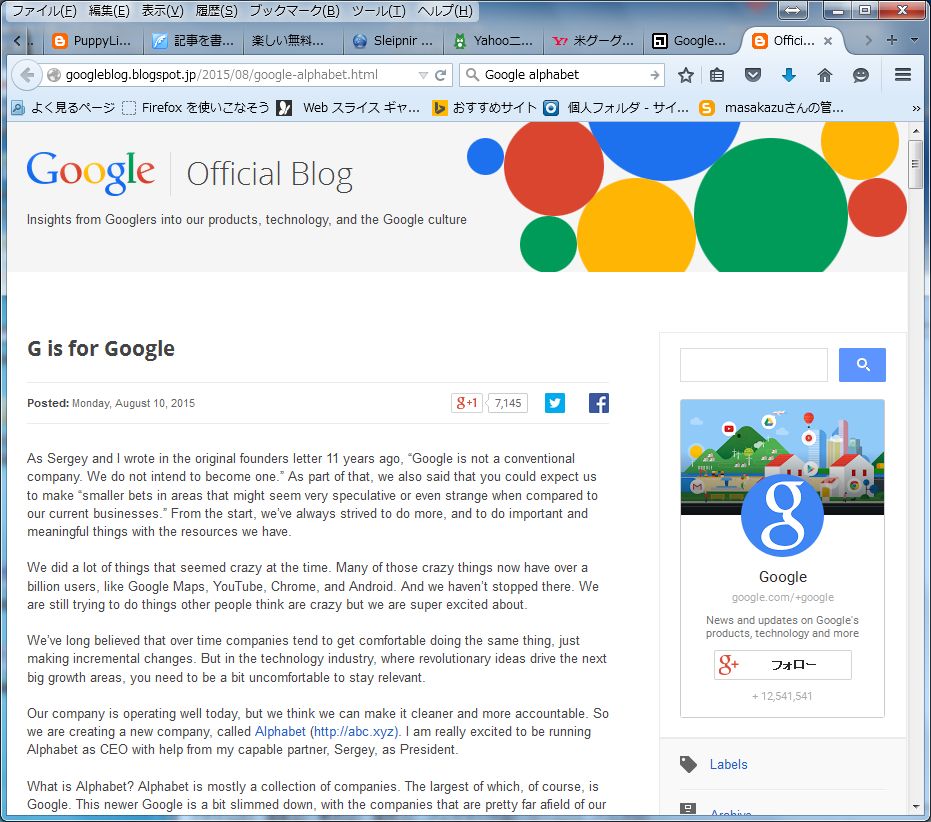Click the Google logo in blog header
The width and height of the screenshot is (931, 822).
coord(90,172)
